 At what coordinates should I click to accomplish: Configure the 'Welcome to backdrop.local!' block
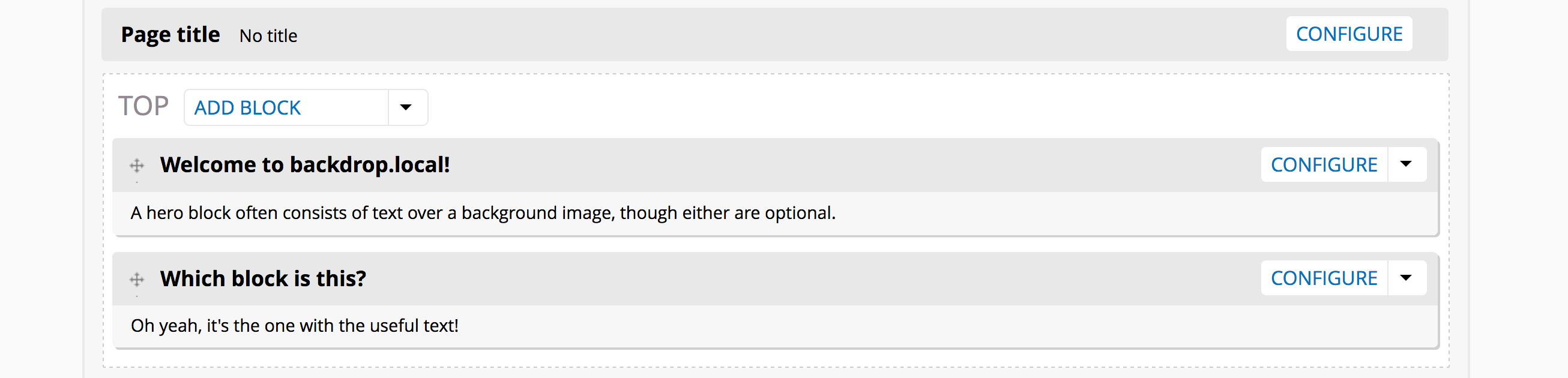[1324, 164]
